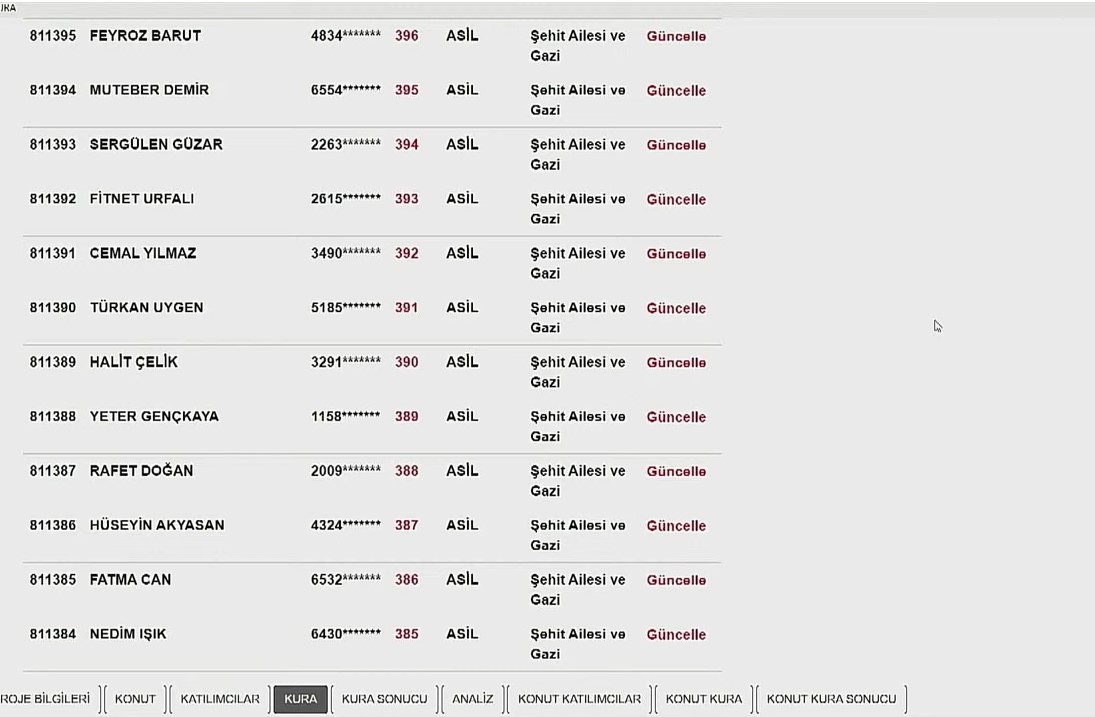Switch to the KATILIMCILAR tab
Viewport: 1095px width, 717px height.
coord(219,699)
